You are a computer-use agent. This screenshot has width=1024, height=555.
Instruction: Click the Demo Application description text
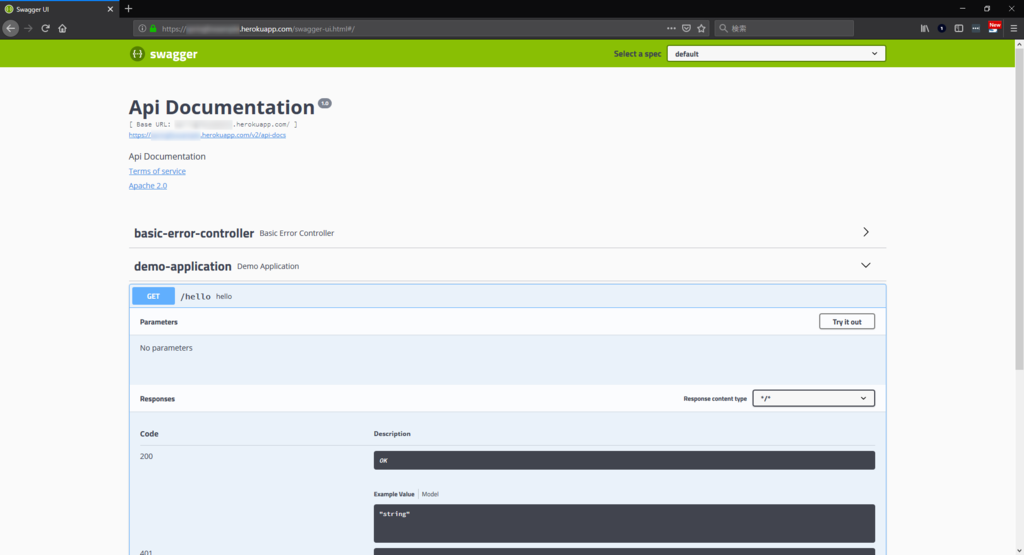coord(268,266)
